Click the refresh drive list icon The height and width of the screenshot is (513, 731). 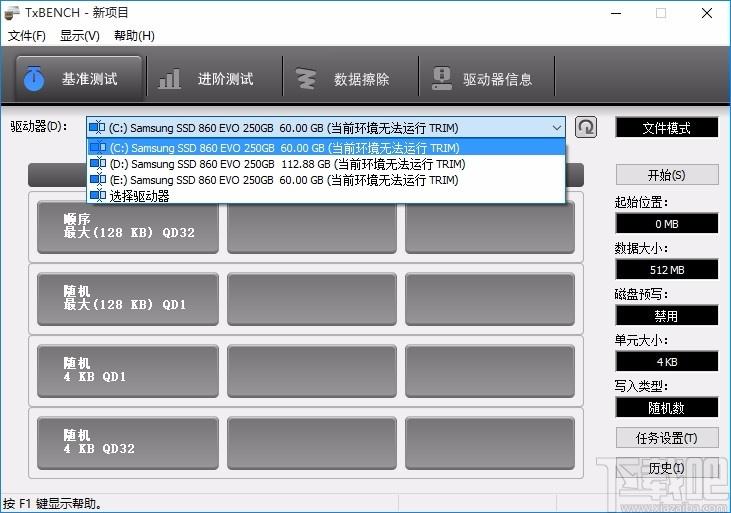coord(586,127)
